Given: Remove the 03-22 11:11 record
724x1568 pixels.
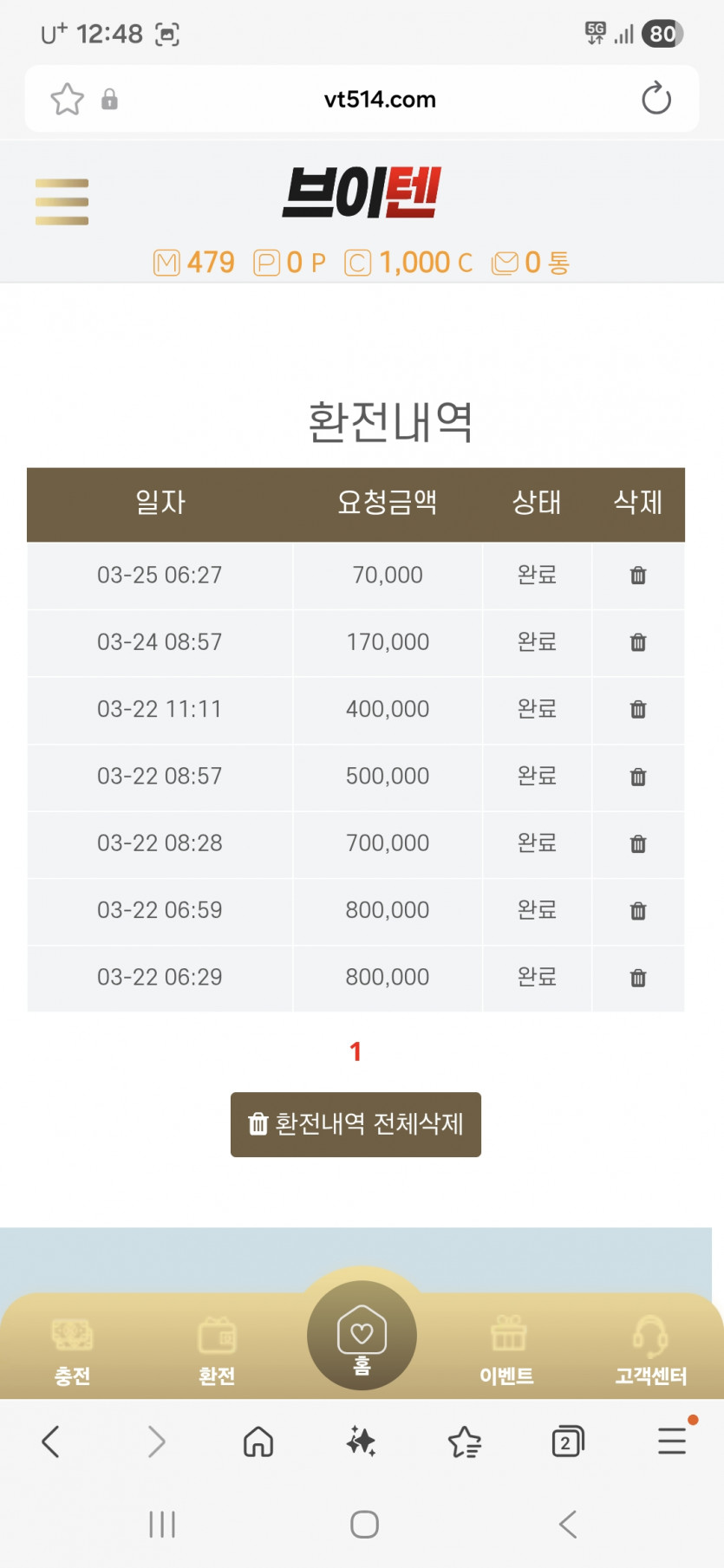Looking at the screenshot, I should coord(638,709).
